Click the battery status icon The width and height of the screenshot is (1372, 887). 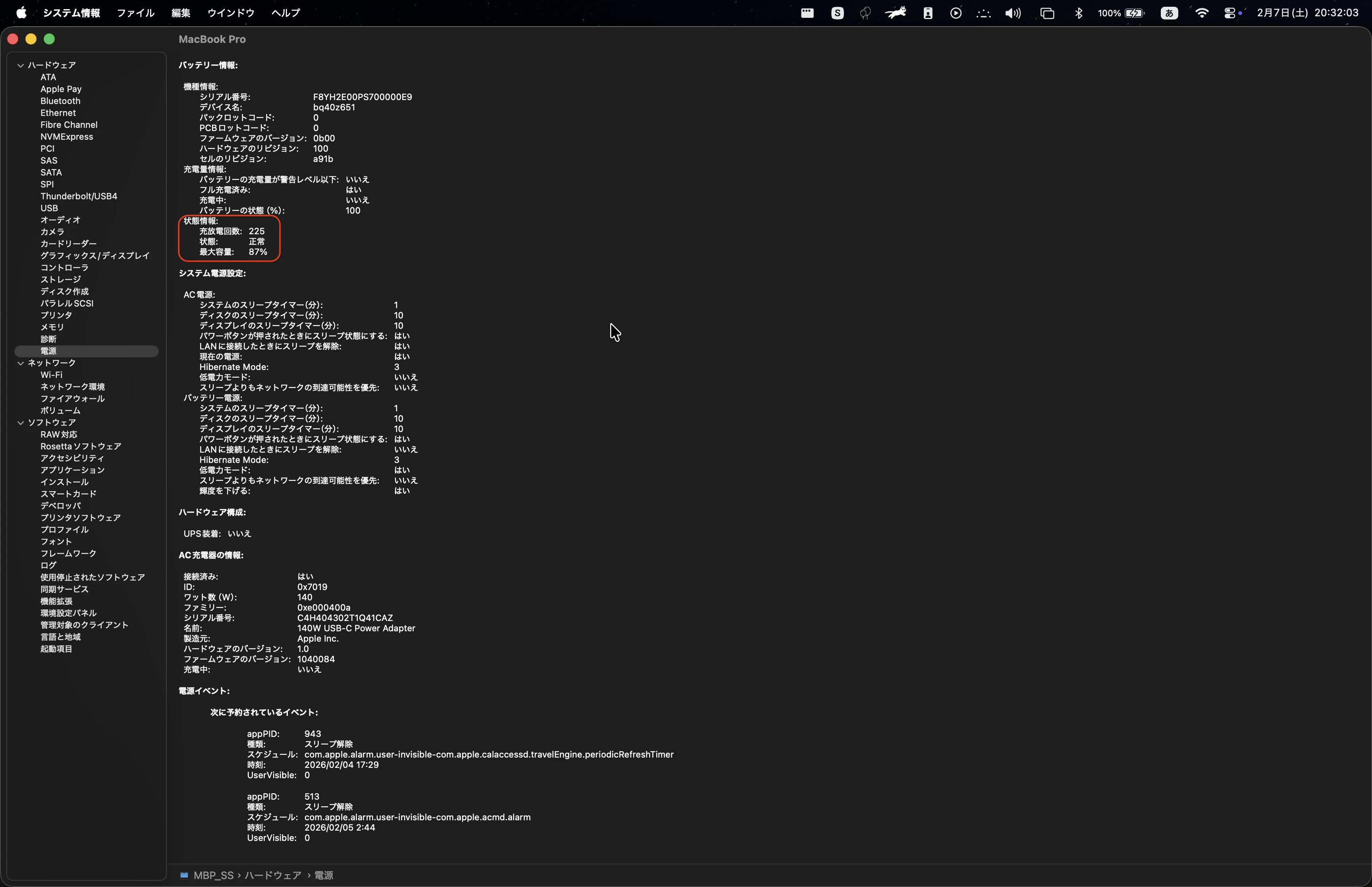pyautogui.click(x=1134, y=13)
